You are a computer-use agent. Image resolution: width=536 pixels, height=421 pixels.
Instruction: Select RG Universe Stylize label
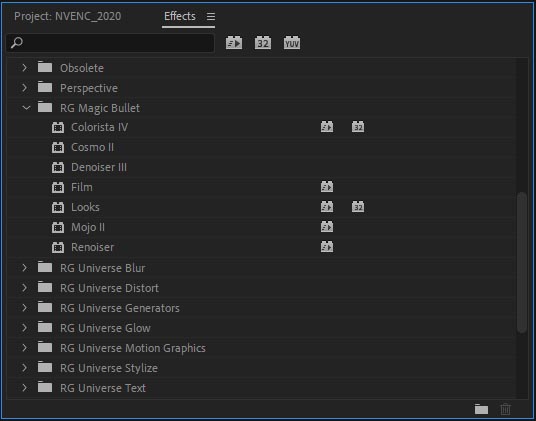[x=109, y=368]
